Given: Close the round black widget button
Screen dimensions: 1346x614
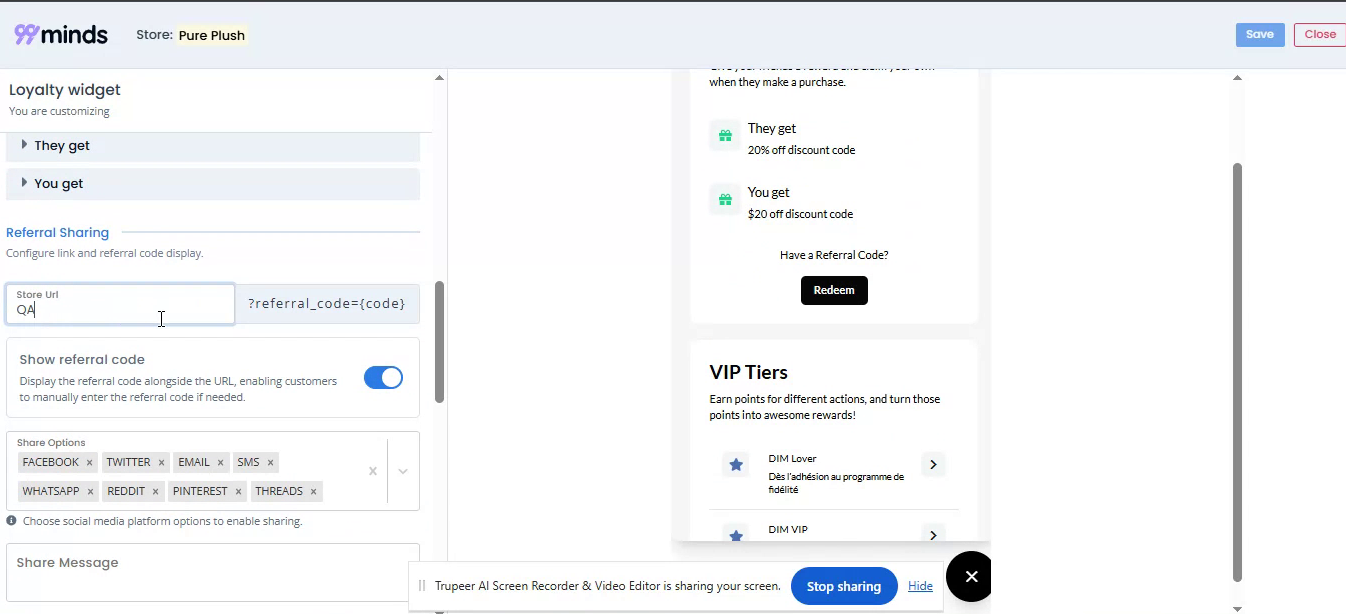Looking at the screenshot, I should point(970,576).
